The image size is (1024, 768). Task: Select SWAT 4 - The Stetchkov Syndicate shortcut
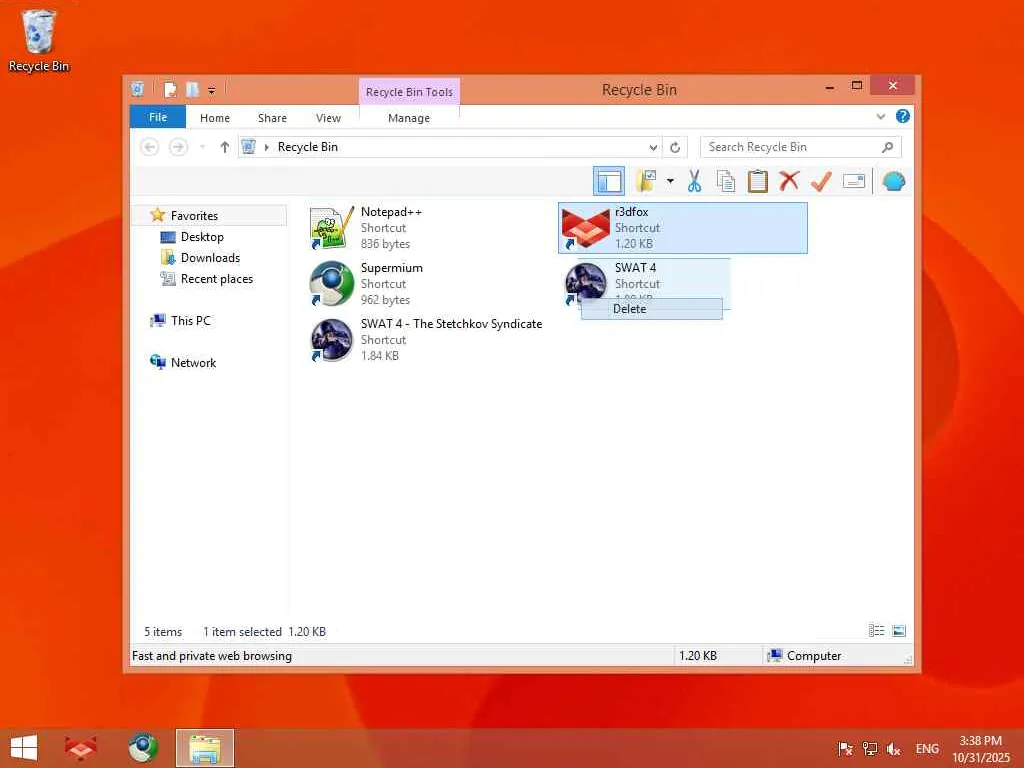point(426,340)
